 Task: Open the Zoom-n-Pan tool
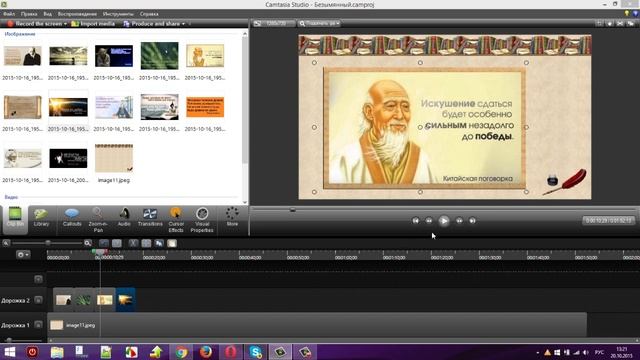pyautogui.click(x=98, y=220)
